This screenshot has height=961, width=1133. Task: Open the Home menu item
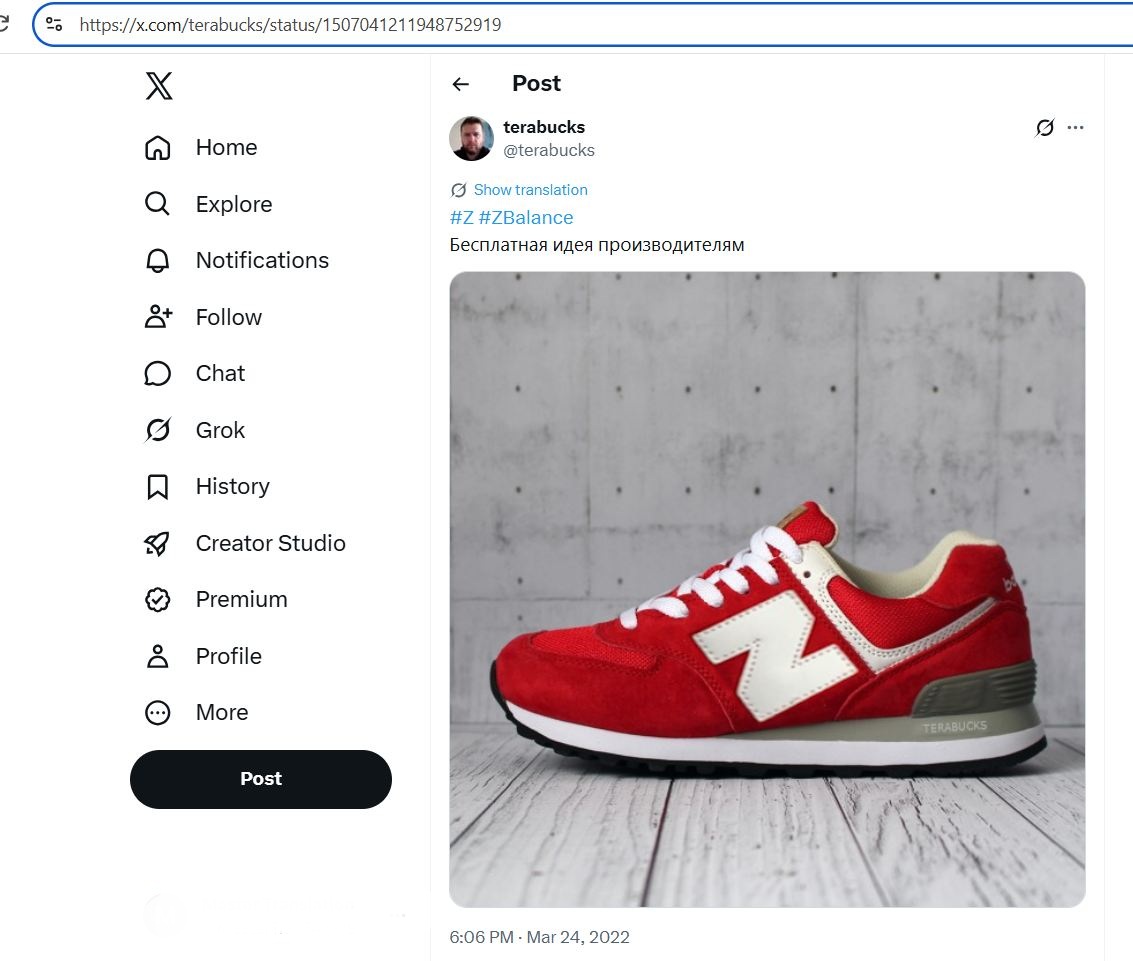226,147
